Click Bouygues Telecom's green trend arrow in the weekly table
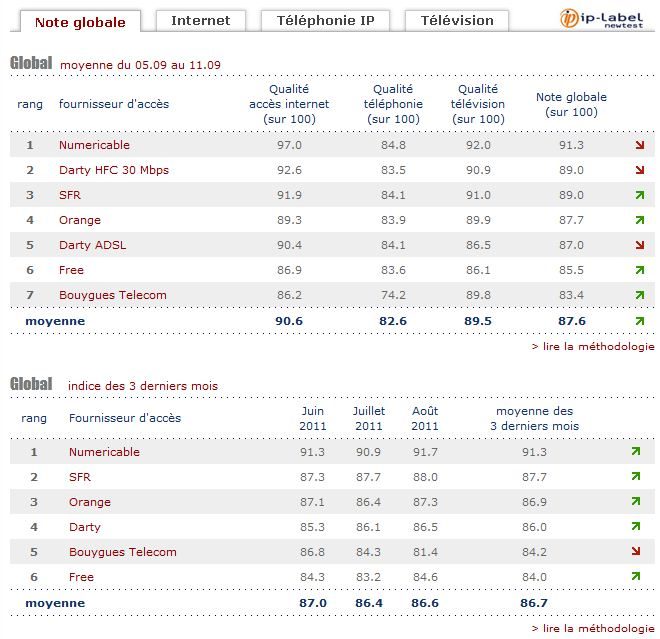The width and height of the screenshot is (660, 639). 639,295
